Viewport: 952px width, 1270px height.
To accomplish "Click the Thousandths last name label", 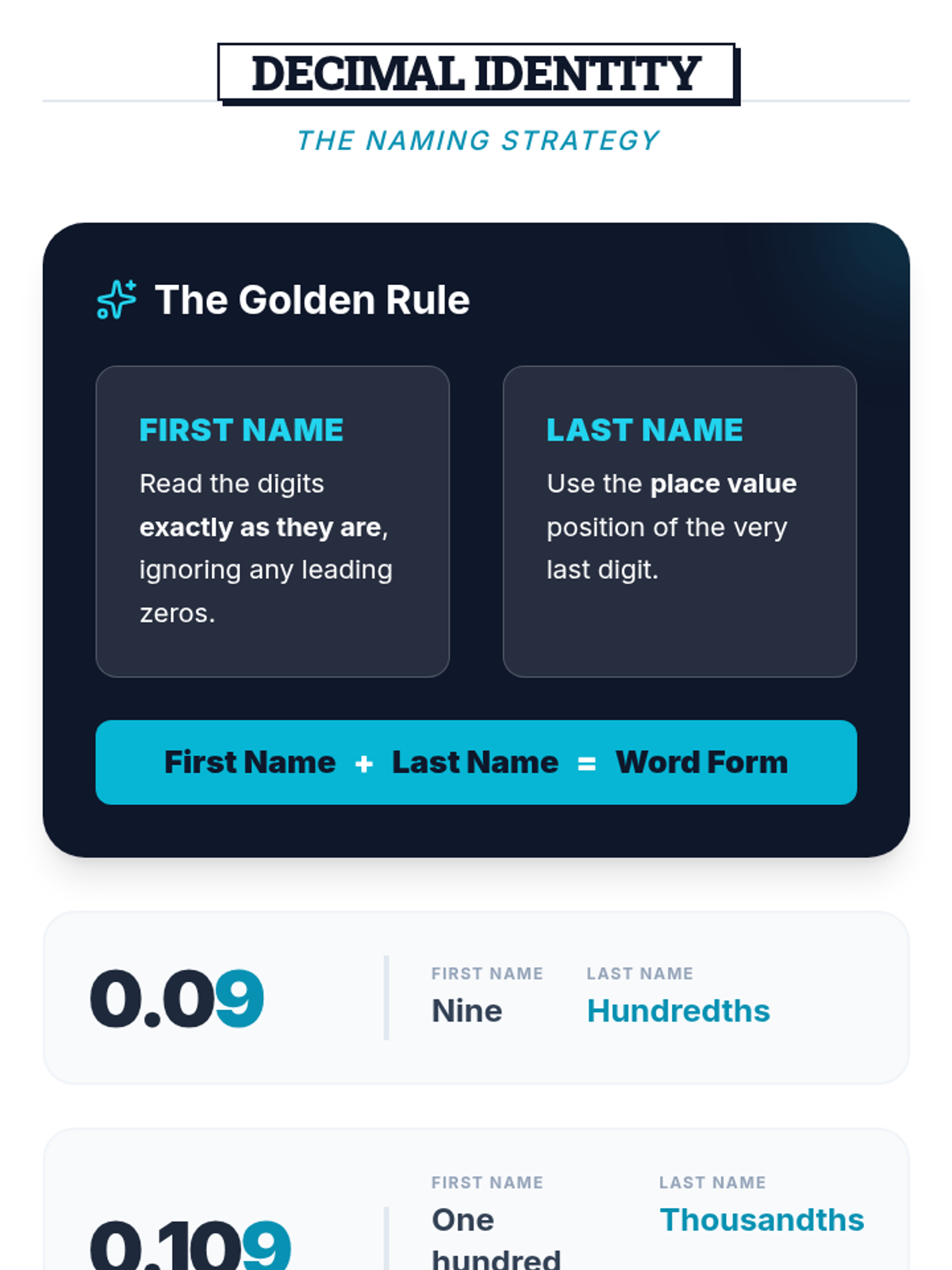I will coord(762,1220).
